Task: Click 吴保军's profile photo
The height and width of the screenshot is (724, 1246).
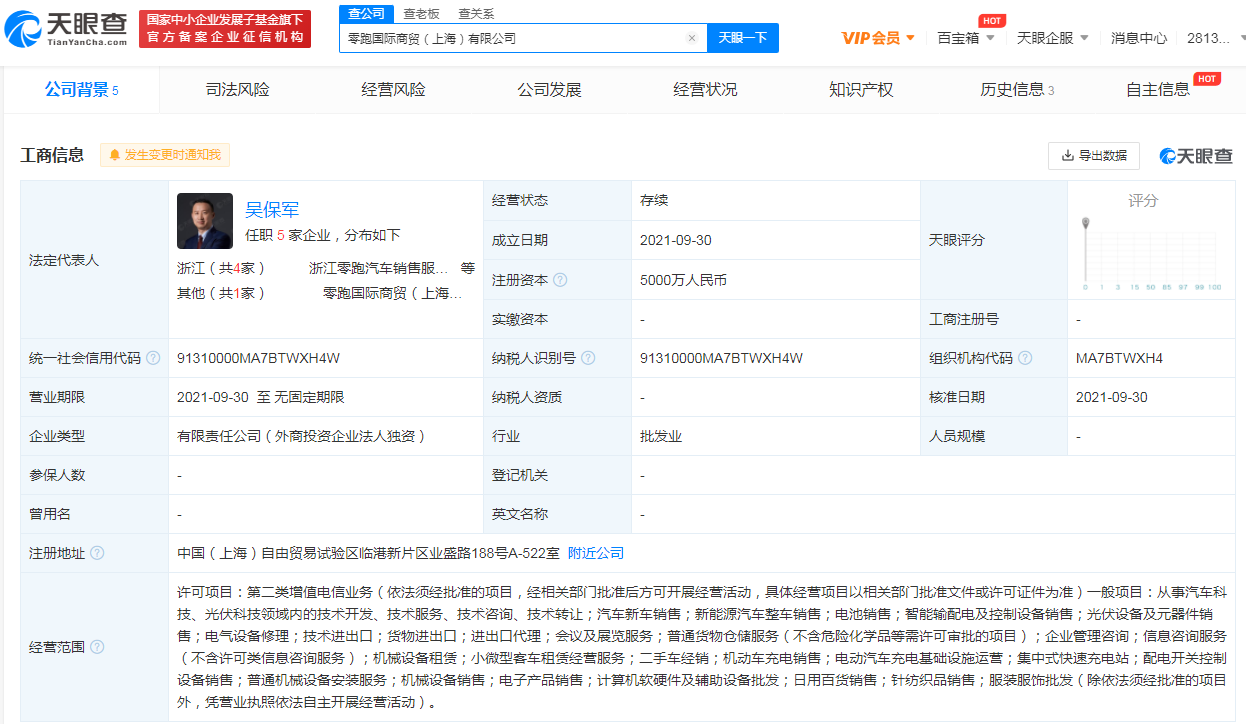Action: point(205,221)
